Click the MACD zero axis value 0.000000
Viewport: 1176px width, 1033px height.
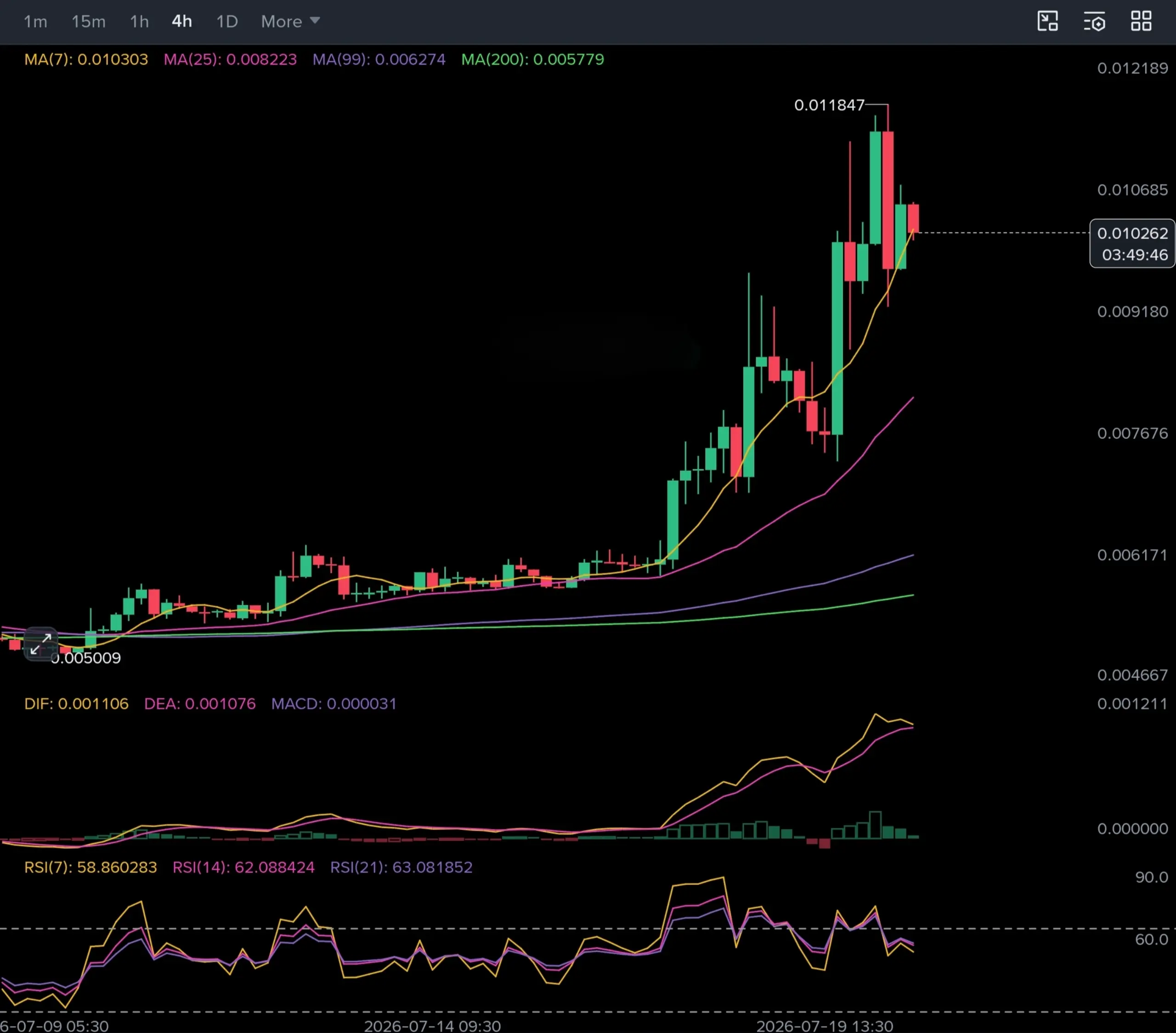[x=1132, y=829]
